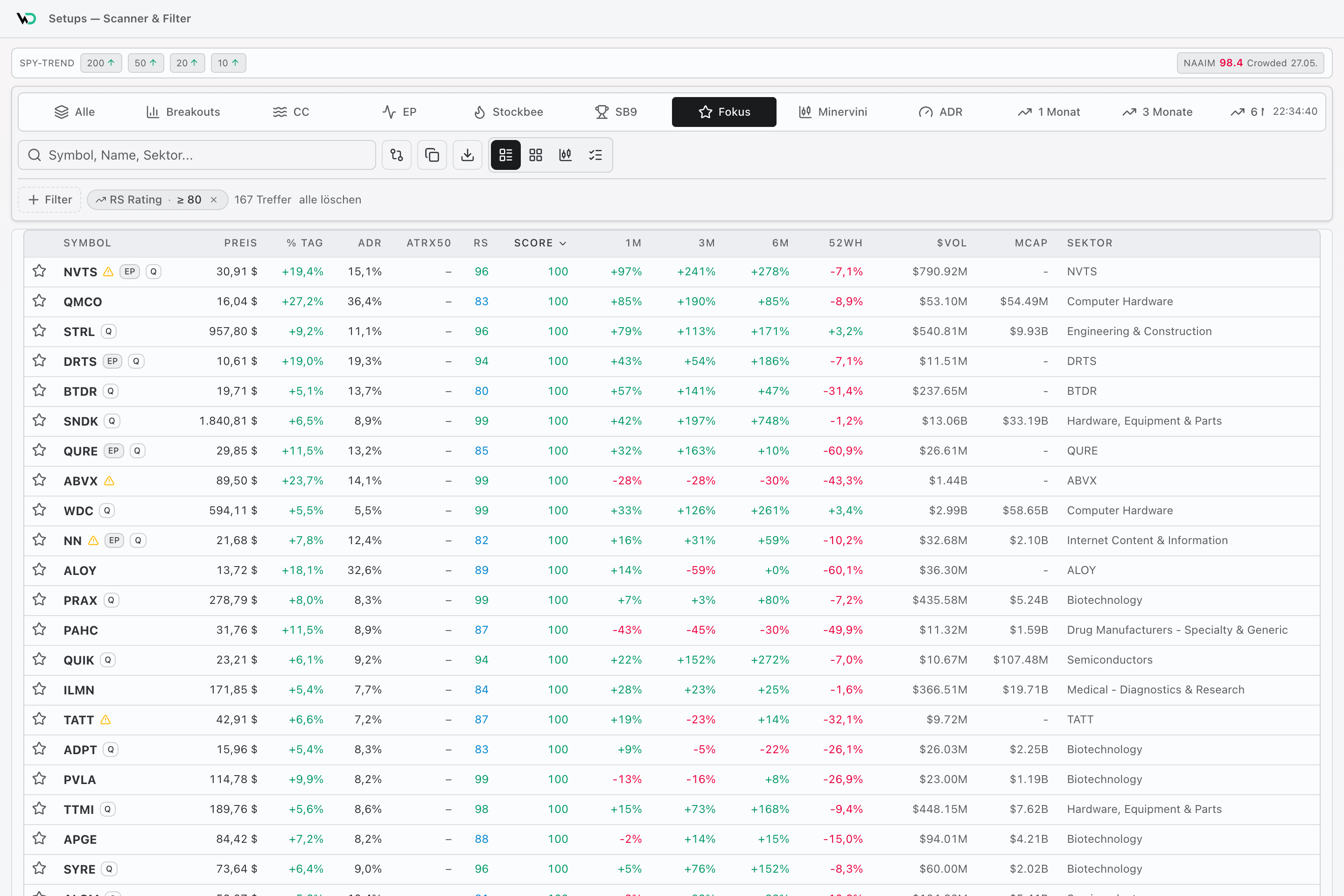
Task: Click the Q badge on WDC row
Action: click(107, 511)
